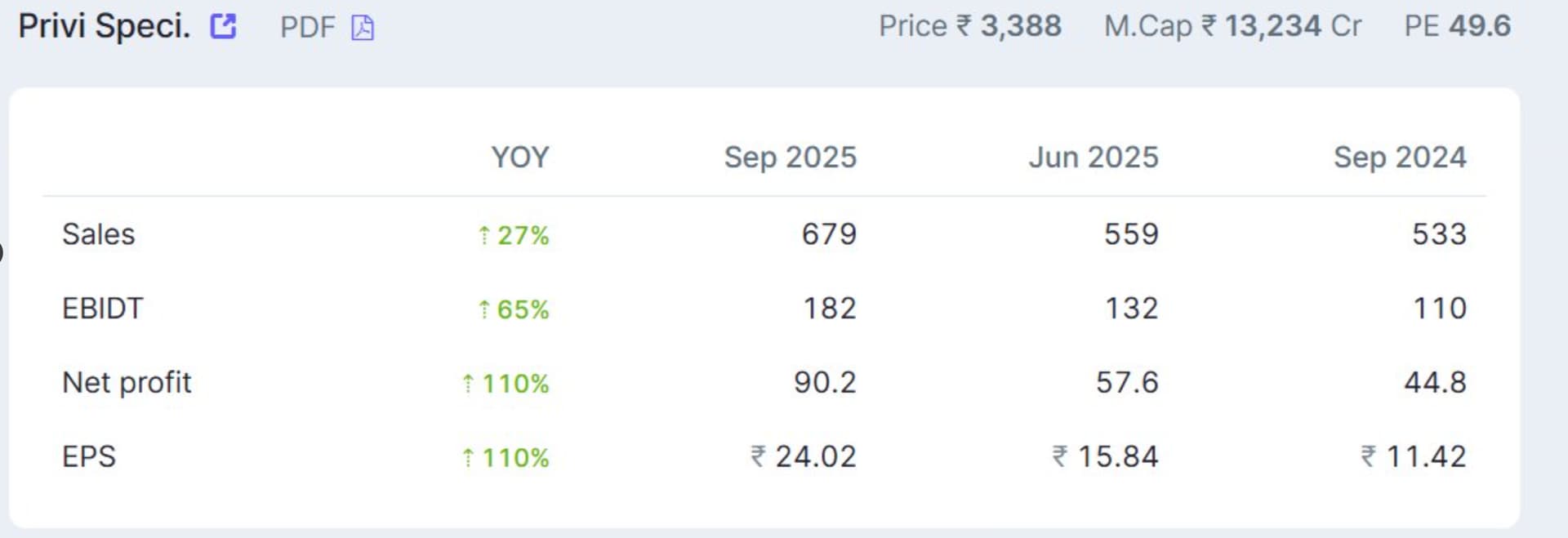
Task: Open the Privi Speci. company name link
Action: point(104,26)
